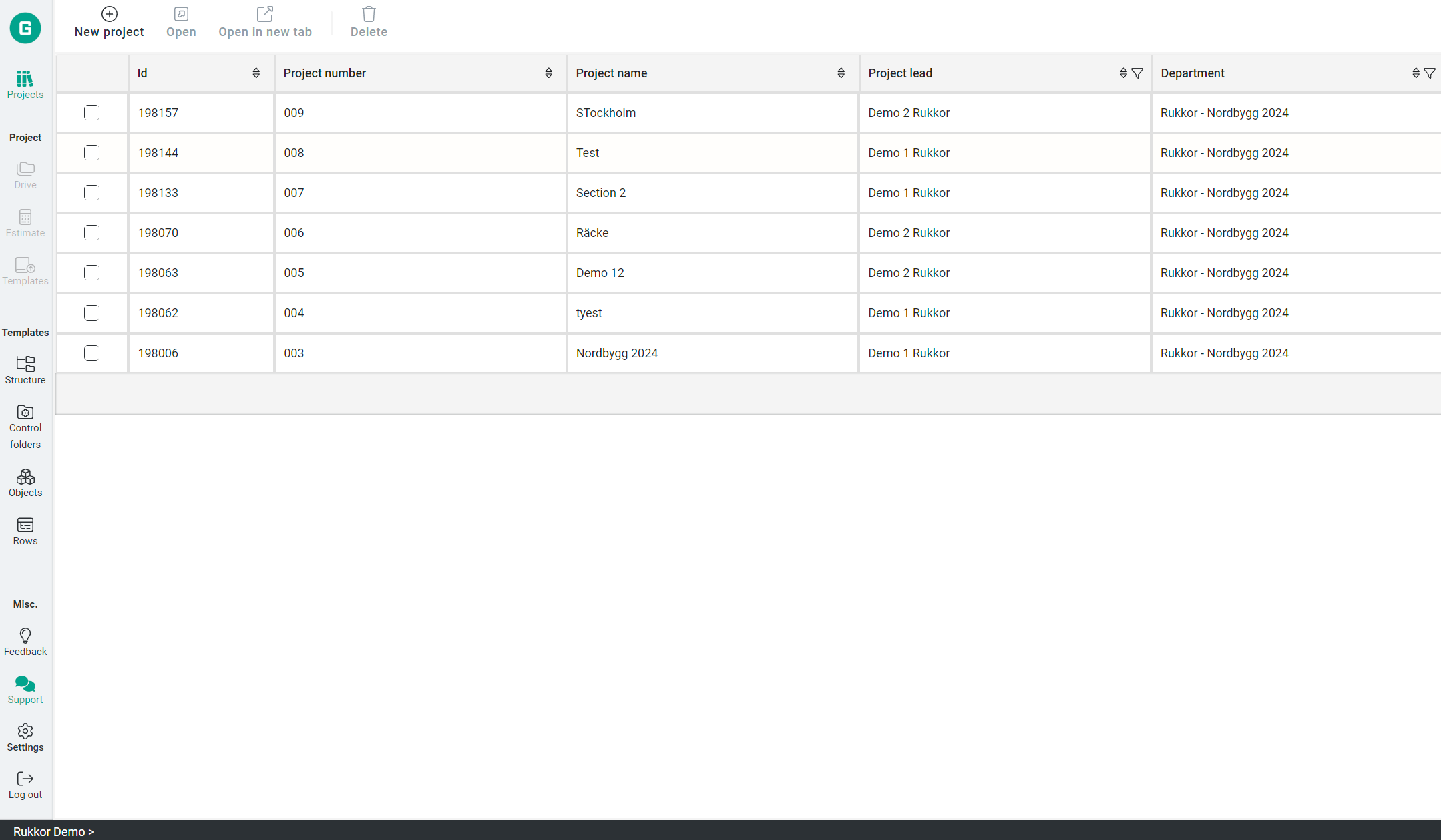
Task: Click project number 009 cell
Action: pyautogui.click(x=420, y=113)
